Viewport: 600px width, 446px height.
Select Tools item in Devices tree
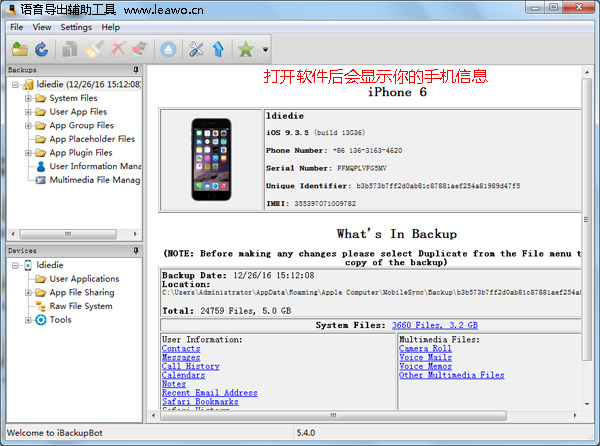(x=60, y=319)
